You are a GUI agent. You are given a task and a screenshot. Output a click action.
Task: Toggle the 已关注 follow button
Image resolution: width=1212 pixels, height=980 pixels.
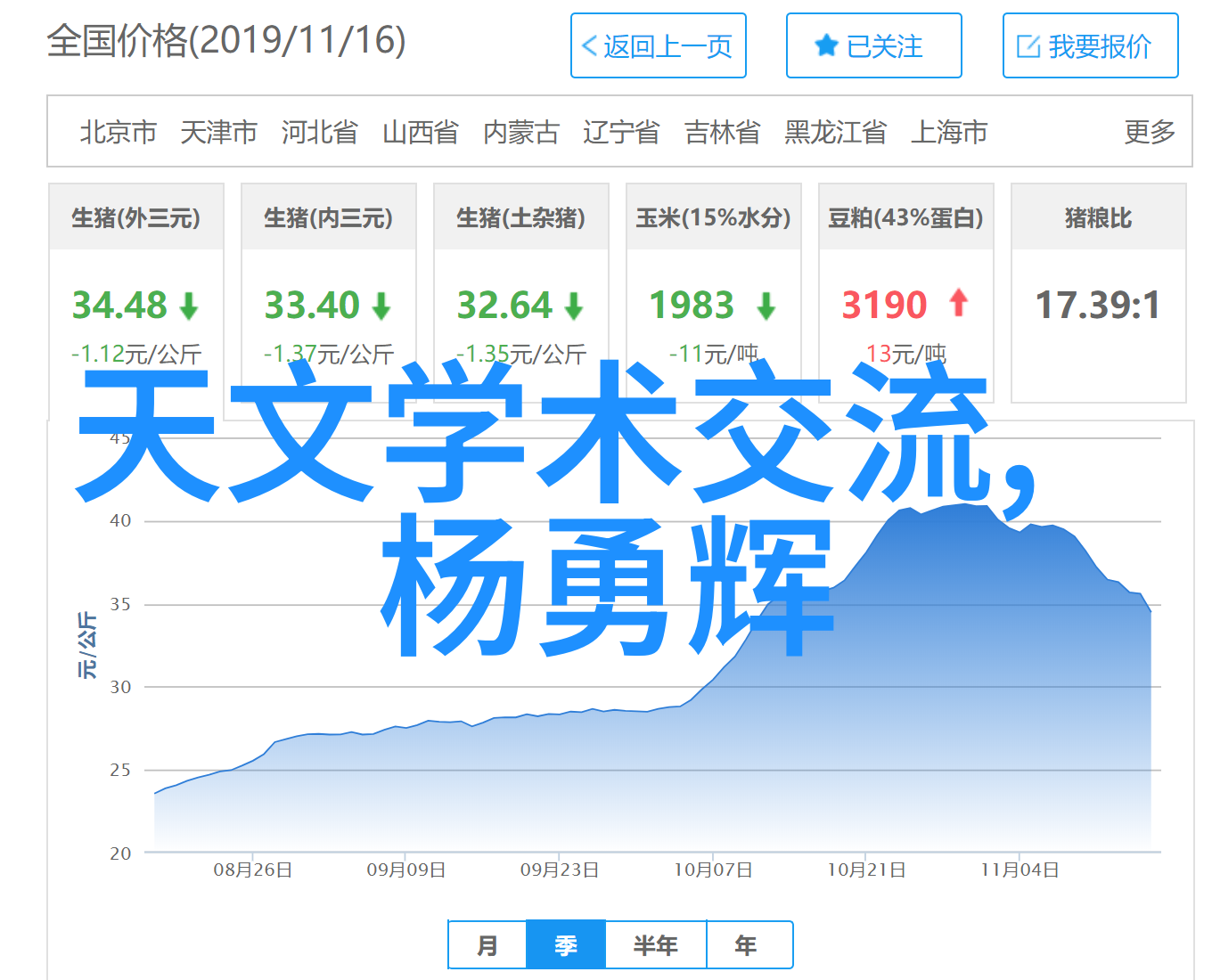(874, 45)
